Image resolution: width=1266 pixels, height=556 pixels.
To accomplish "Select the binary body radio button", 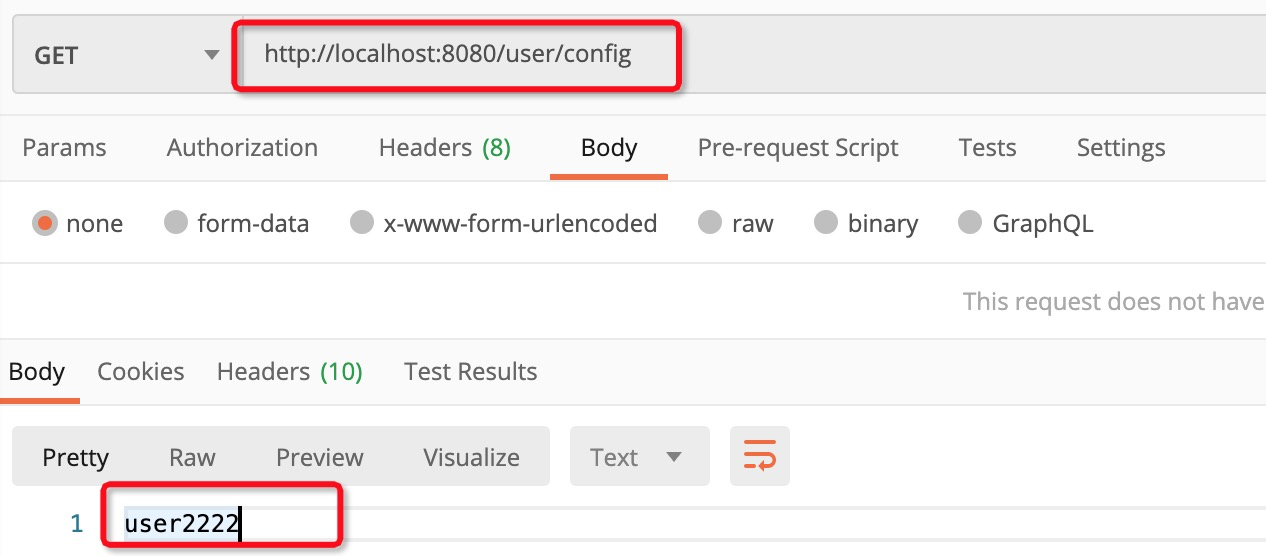I will 826,223.
